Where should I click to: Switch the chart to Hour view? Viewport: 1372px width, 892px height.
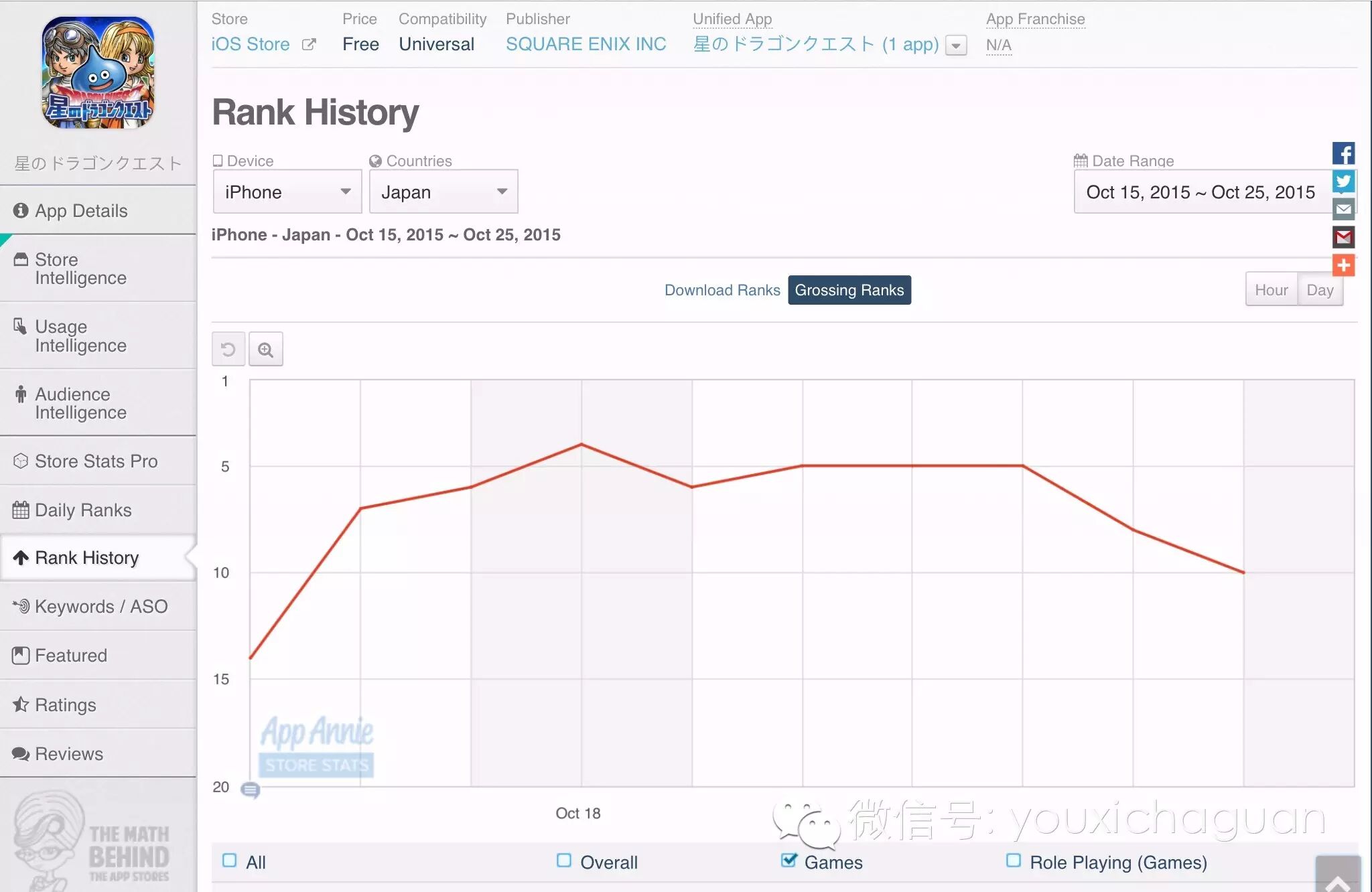point(1271,290)
